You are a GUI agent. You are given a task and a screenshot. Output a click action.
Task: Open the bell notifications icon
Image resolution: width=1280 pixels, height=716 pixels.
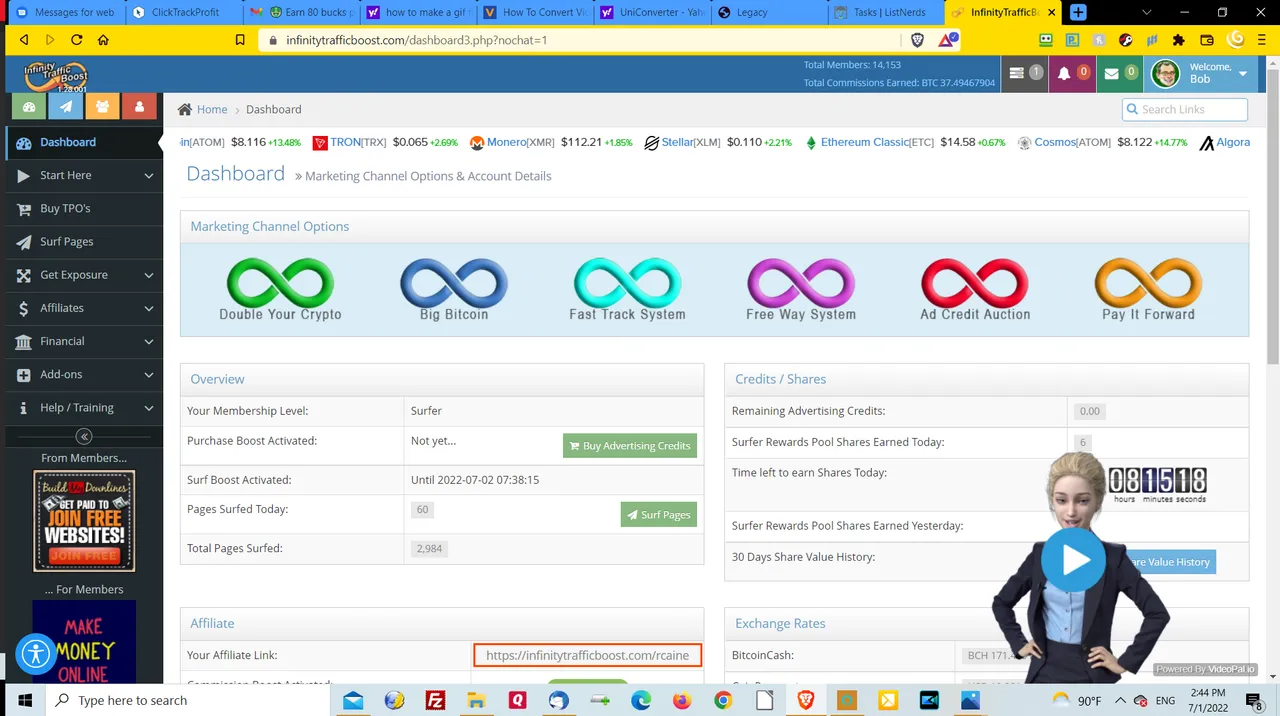tap(1072, 74)
